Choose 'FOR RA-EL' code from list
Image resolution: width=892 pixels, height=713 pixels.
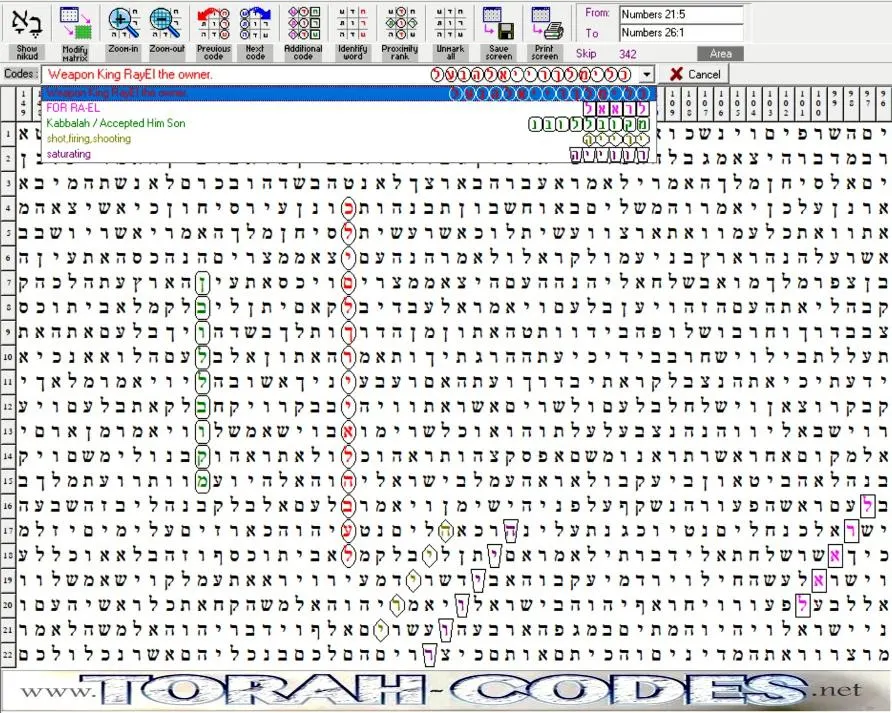coord(349,108)
